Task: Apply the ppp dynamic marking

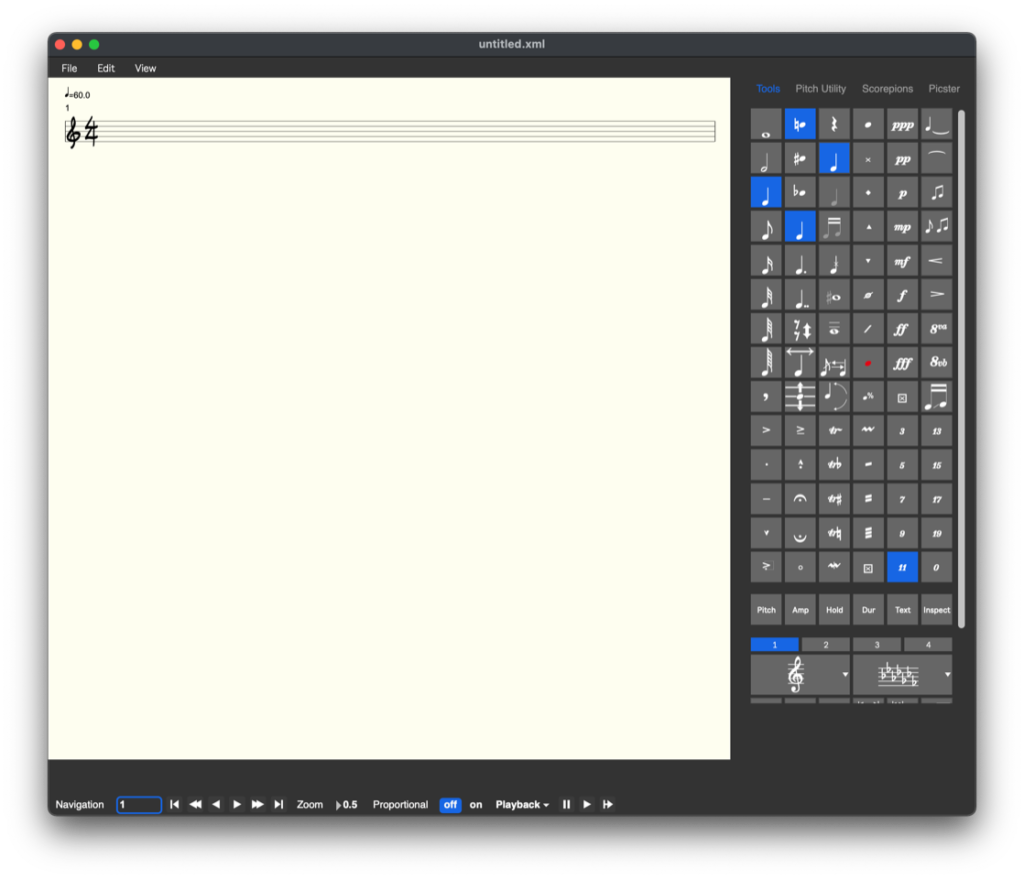Action: point(902,124)
